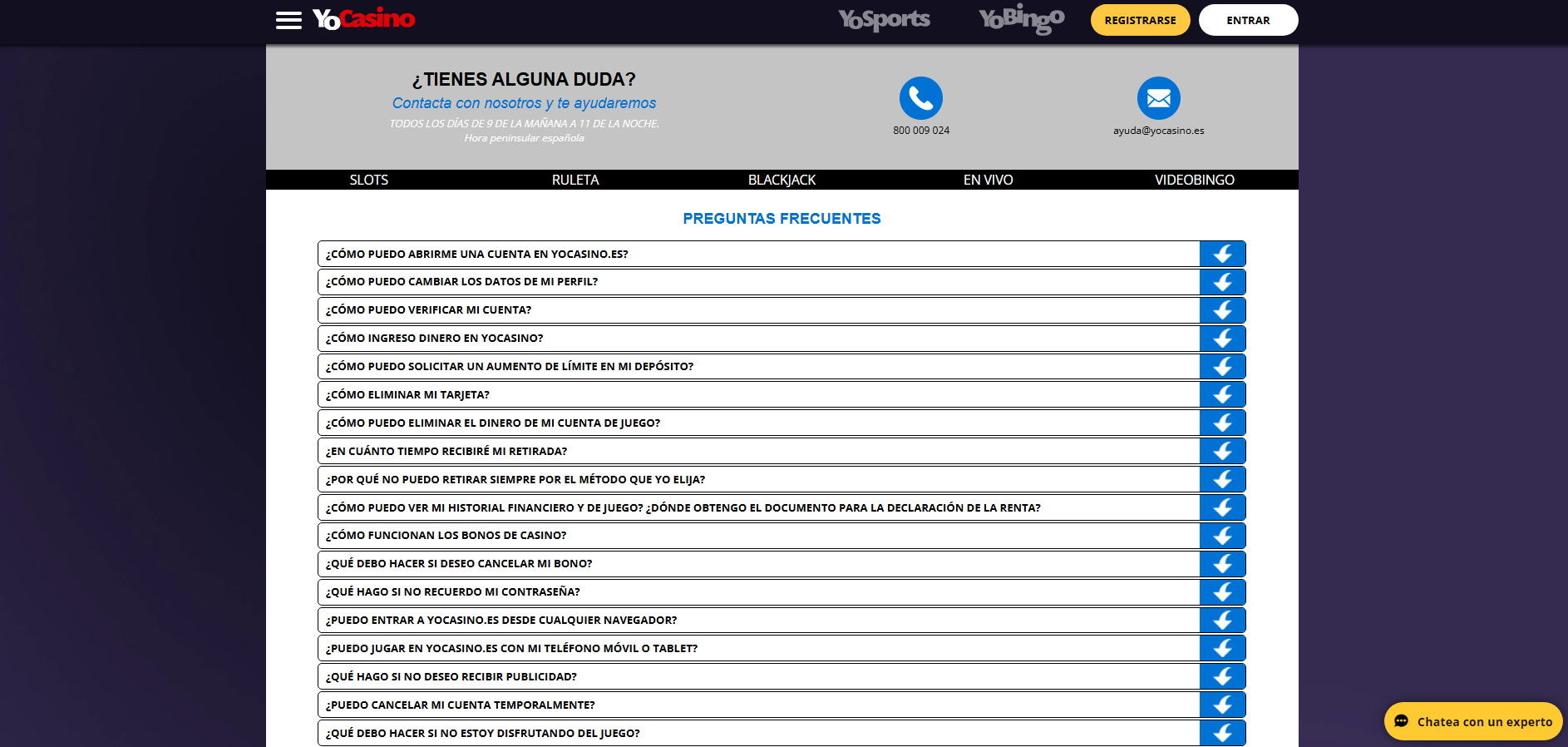Switch to the RULETA tab
This screenshot has width=1568, height=747.
pos(575,180)
